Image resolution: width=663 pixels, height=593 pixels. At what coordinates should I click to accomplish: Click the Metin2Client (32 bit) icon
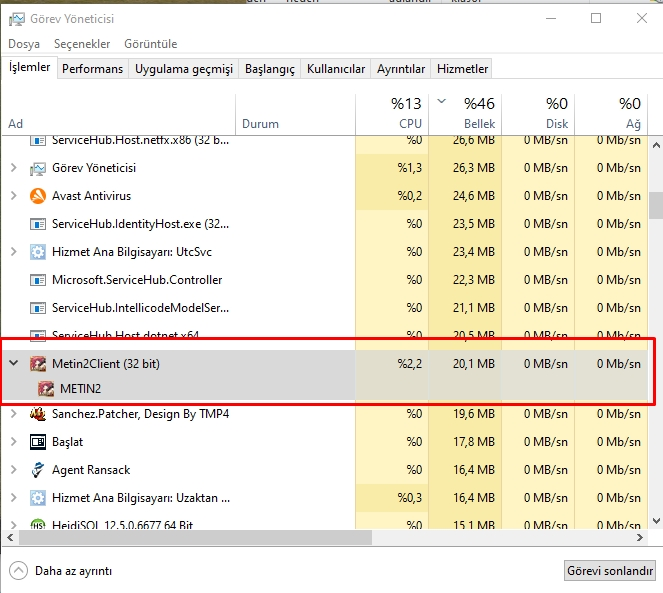[x=38, y=364]
